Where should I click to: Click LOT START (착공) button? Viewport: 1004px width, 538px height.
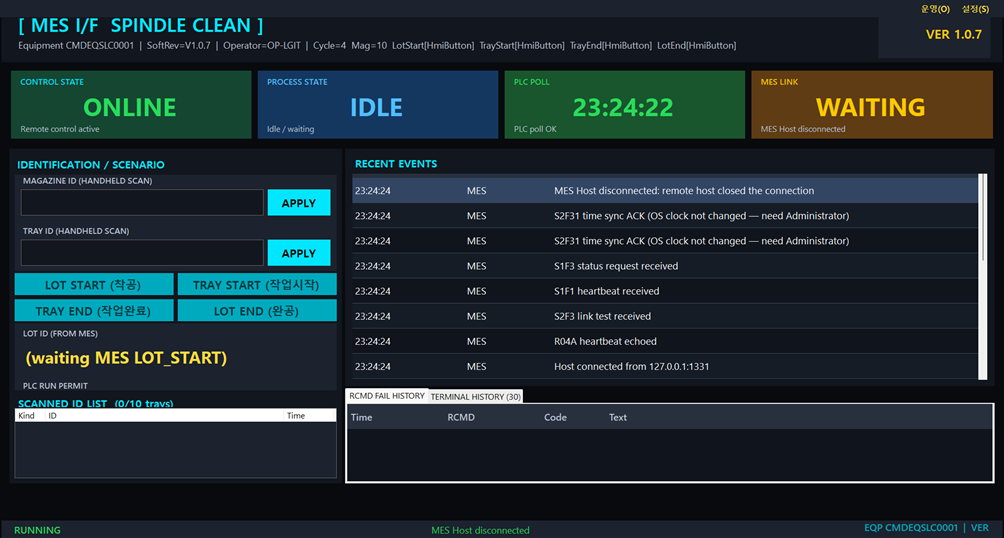94,284
